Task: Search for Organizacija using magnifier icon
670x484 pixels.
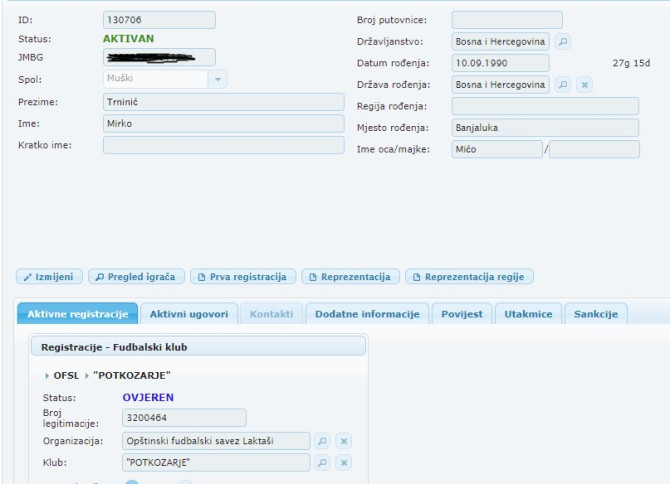Action: (322, 440)
